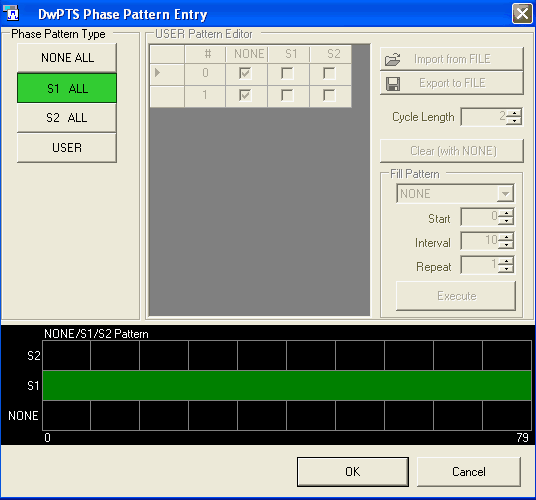This screenshot has width=536, height=500.
Task: Decrease the Cycle Length value
Action: [514, 121]
